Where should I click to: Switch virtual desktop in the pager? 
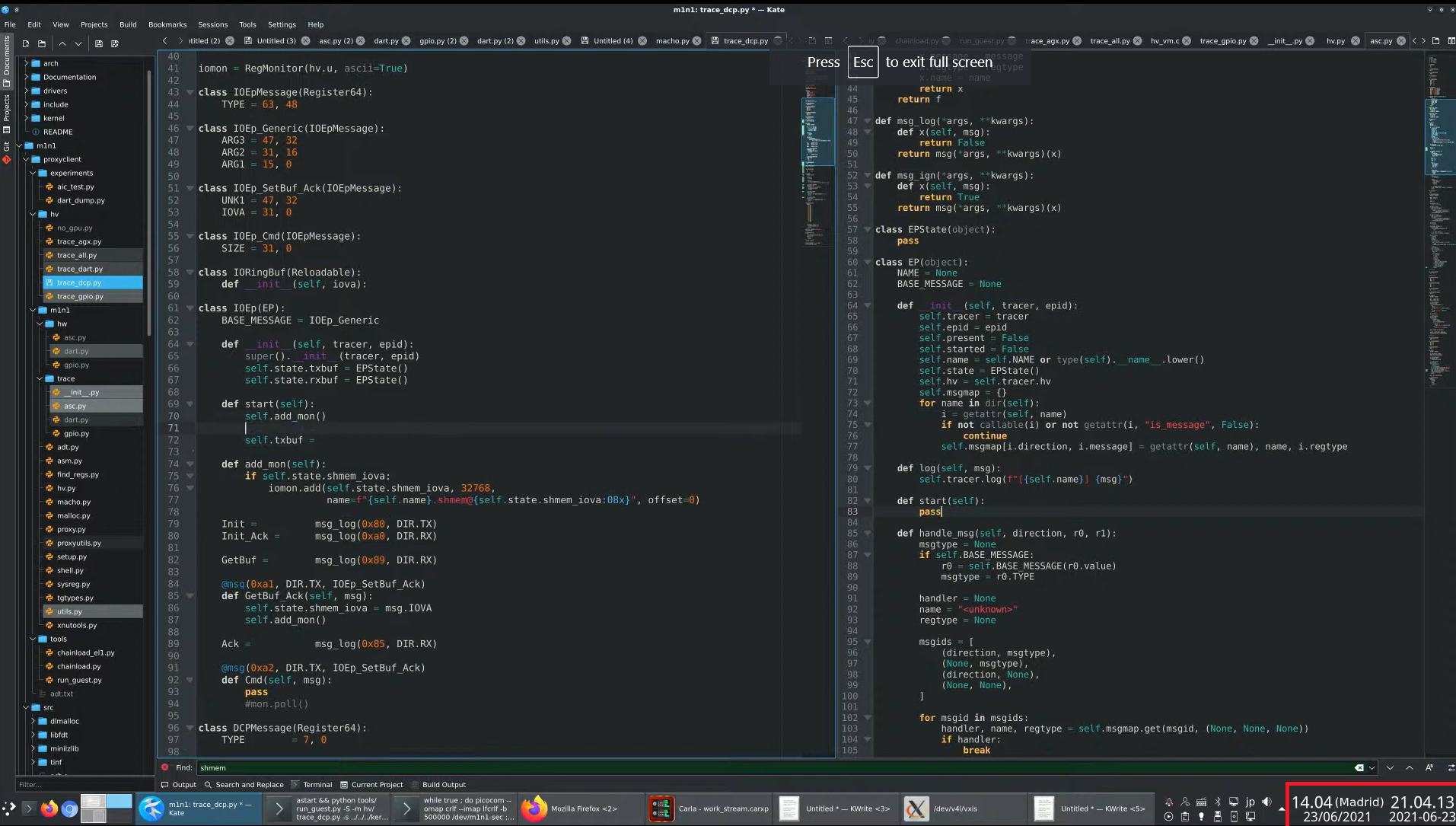click(106, 808)
